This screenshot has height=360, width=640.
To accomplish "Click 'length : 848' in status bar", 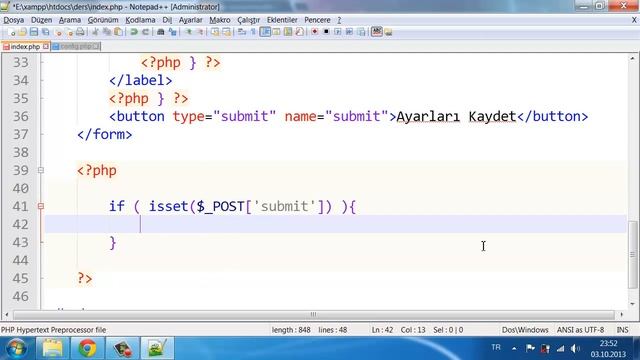I will click(x=291, y=330).
